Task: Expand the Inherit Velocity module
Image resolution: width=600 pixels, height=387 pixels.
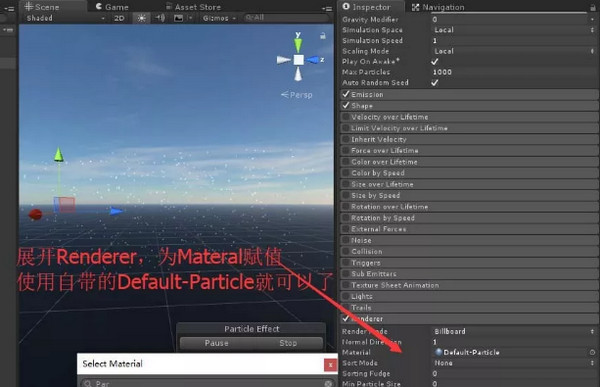Action: coord(469,139)
